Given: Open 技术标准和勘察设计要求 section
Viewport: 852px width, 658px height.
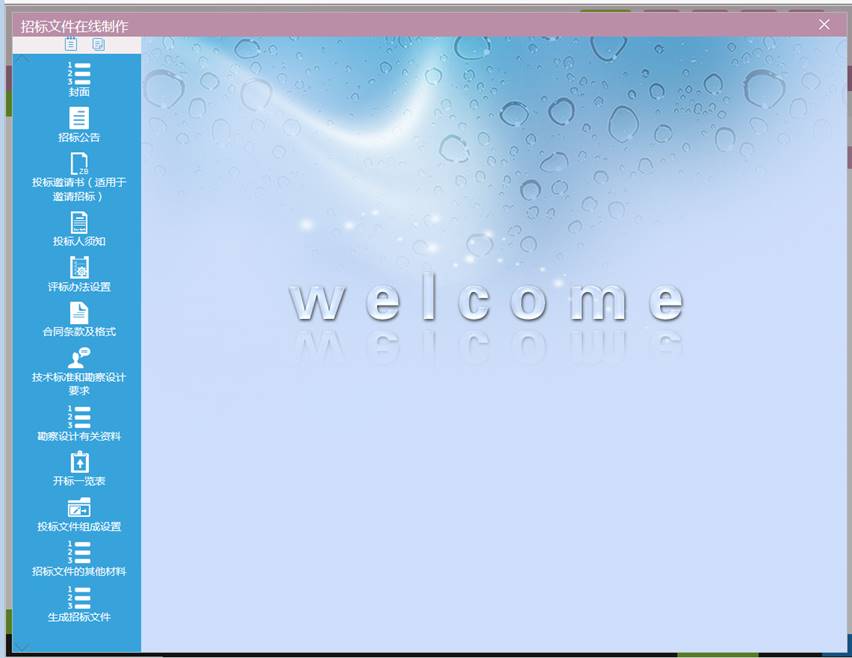Looking at the screenshot, I should tap(79, 372).
